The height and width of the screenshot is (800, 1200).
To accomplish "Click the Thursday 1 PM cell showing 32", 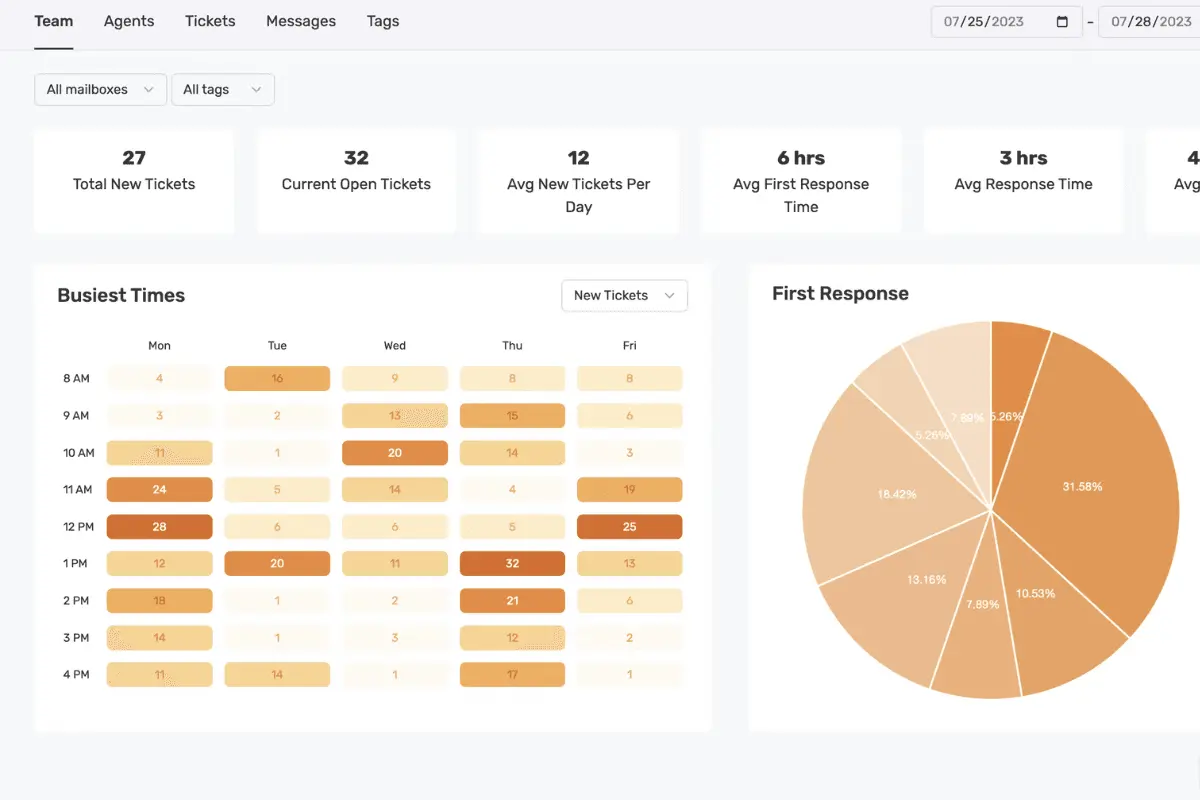I will point(512,564).
